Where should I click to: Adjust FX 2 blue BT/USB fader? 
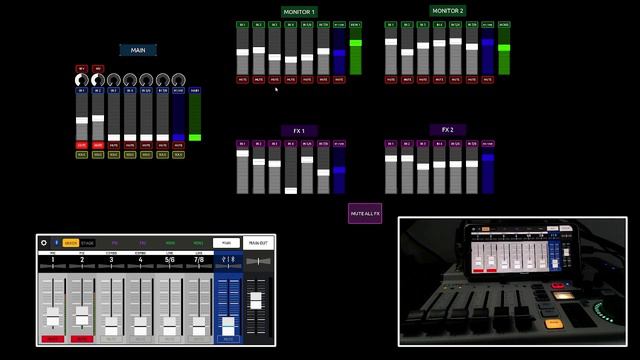click(487, 158)
